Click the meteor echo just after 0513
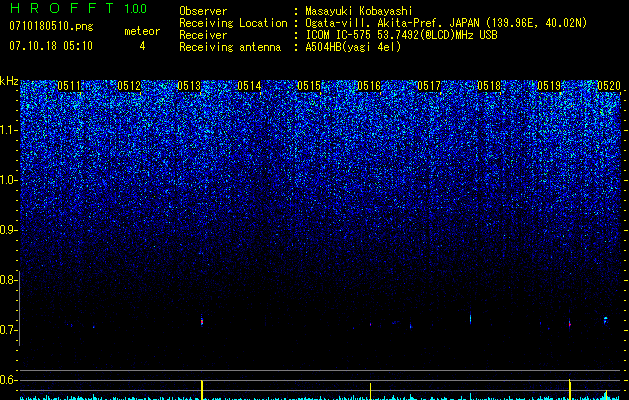This screenshot has width=629, height=400. click(202, 321)
